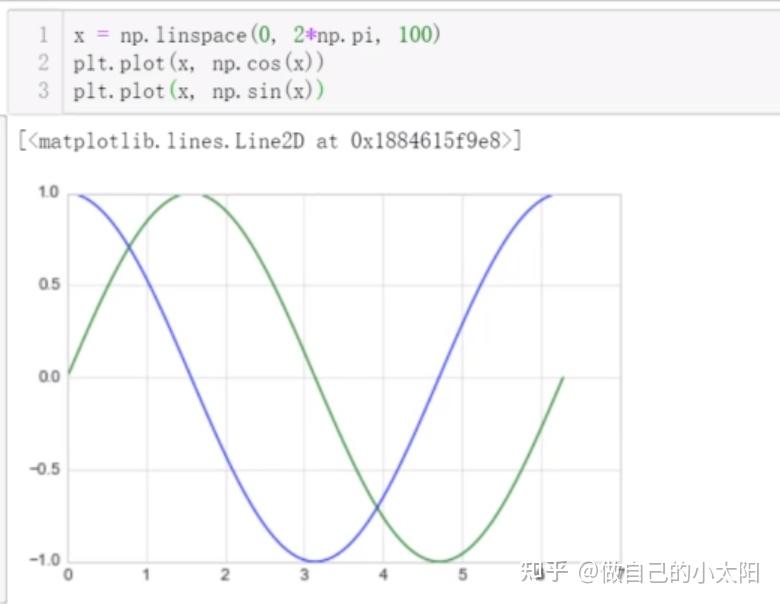This screenshot has width=780, height=604.
Task: Click the -0.5 y-axis tick label
Action: 44,469
